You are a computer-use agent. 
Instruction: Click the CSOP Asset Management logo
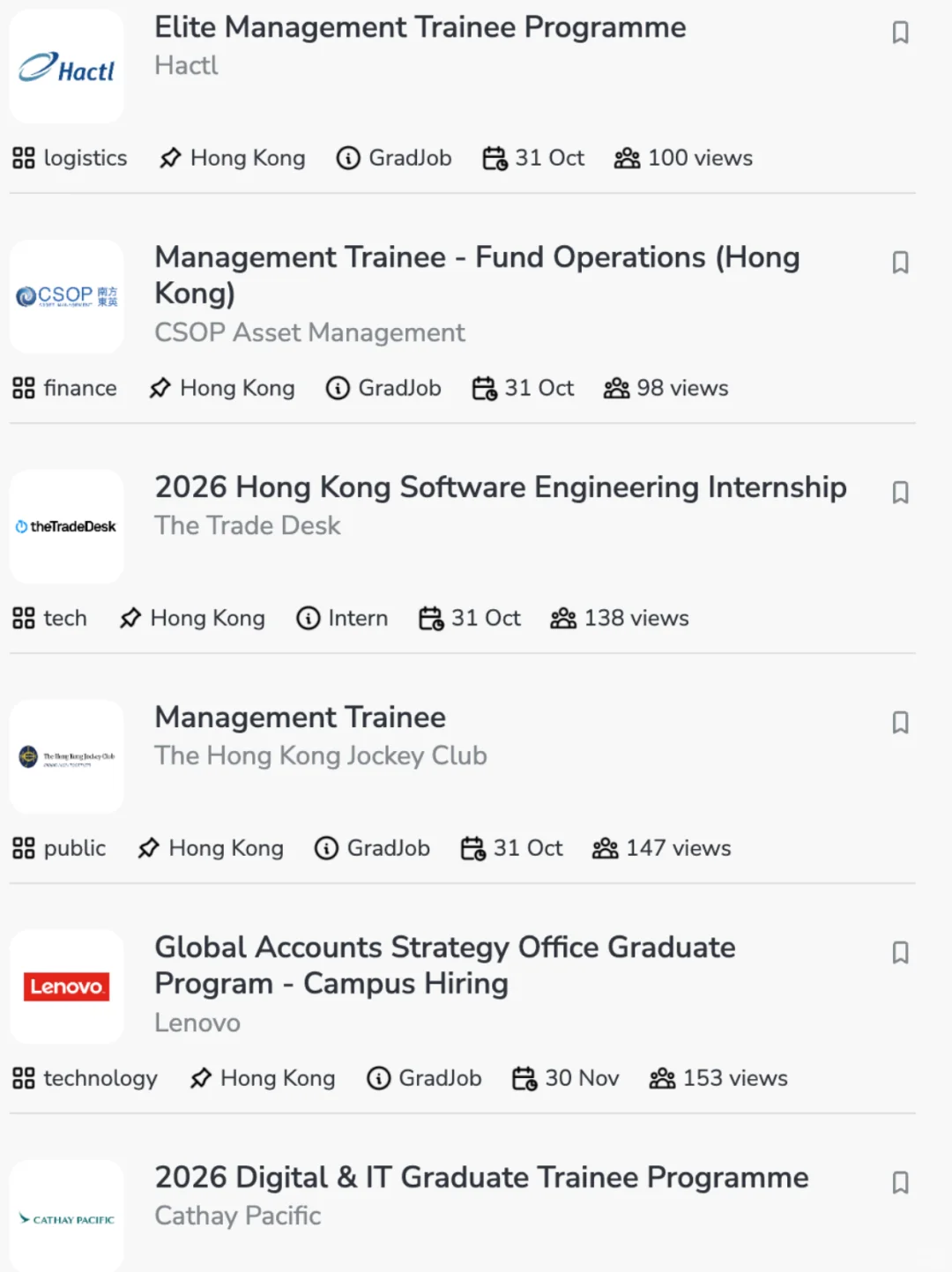click(67, 297)
